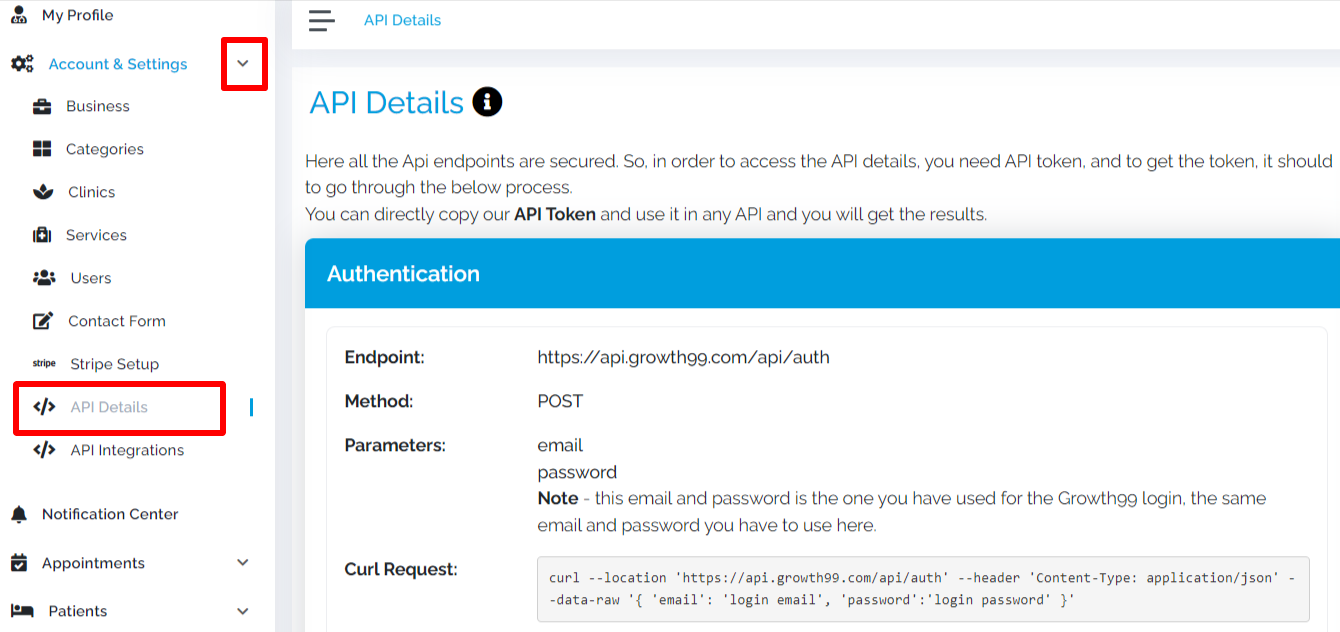
Task: Click the Users group icon
Action: (44, 278)
